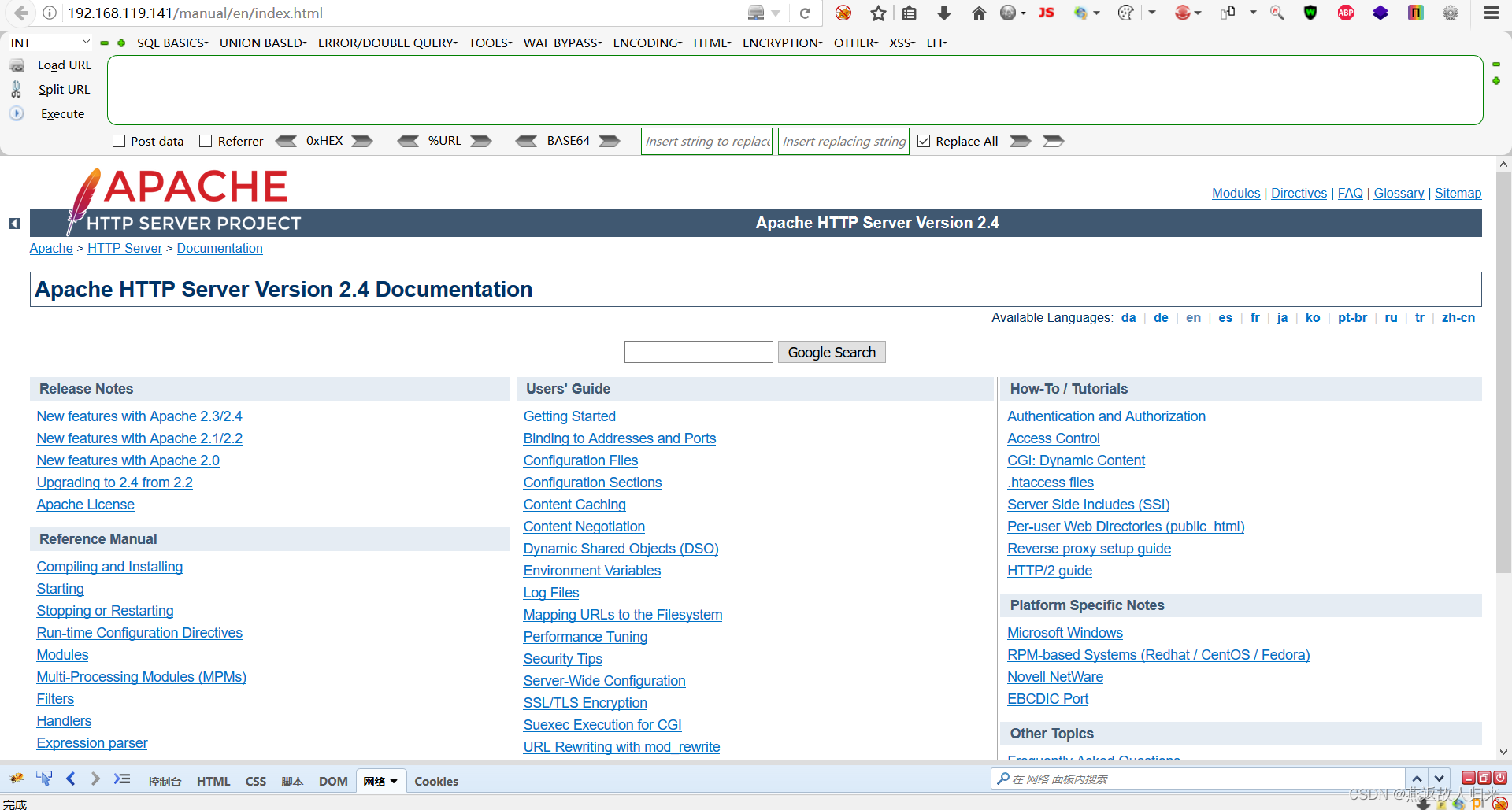Viewport: 1512px width, 810px height.
Task: Click Firebug back chevron
Action: 71,779
